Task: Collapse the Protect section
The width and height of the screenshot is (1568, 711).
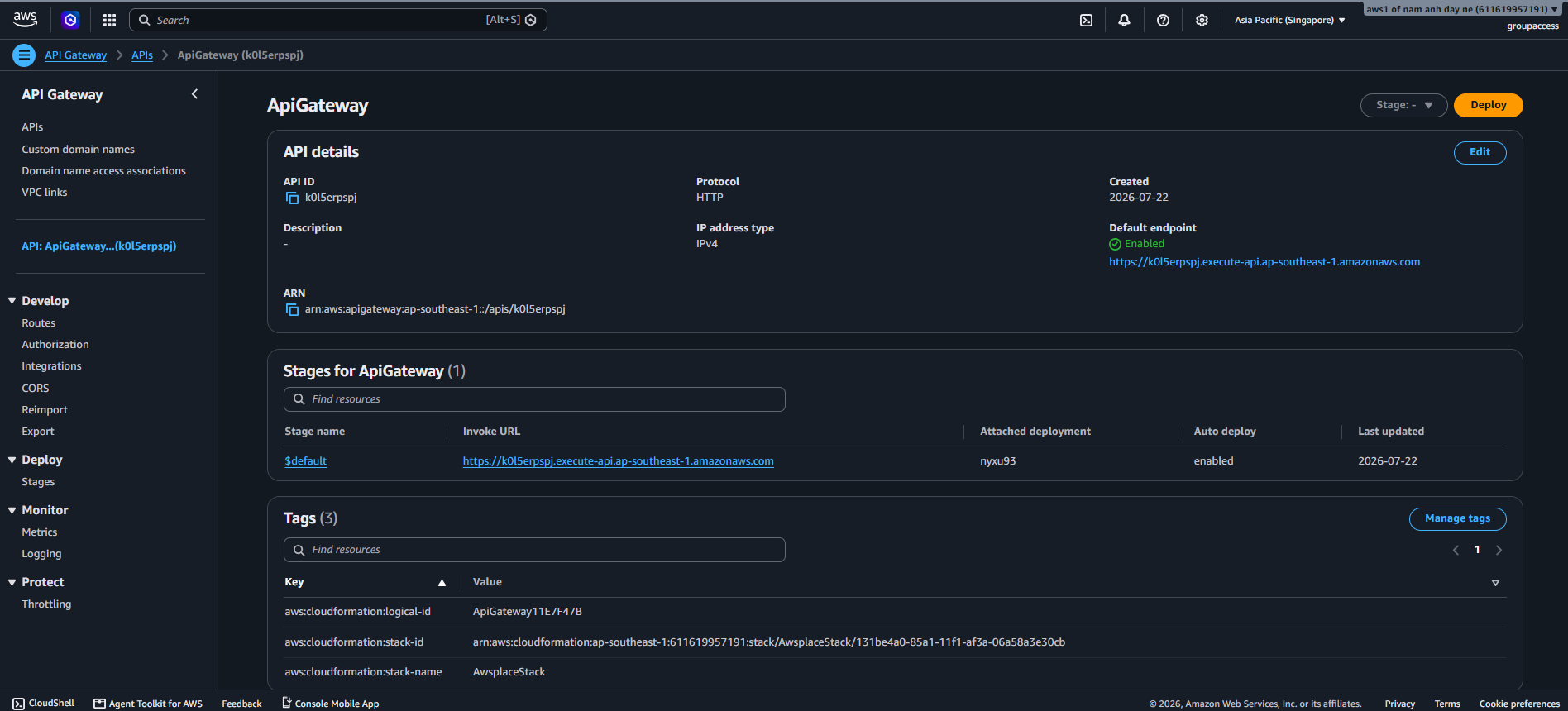Action: [x=12, y=582]
